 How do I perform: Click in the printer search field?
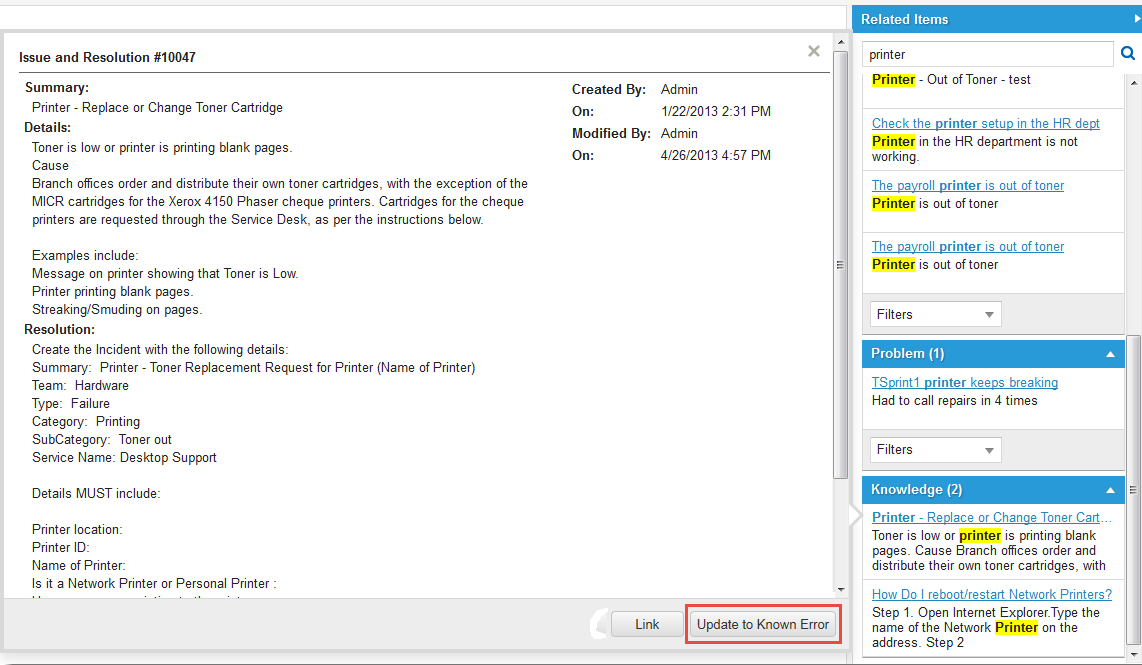tap(987, 54)
